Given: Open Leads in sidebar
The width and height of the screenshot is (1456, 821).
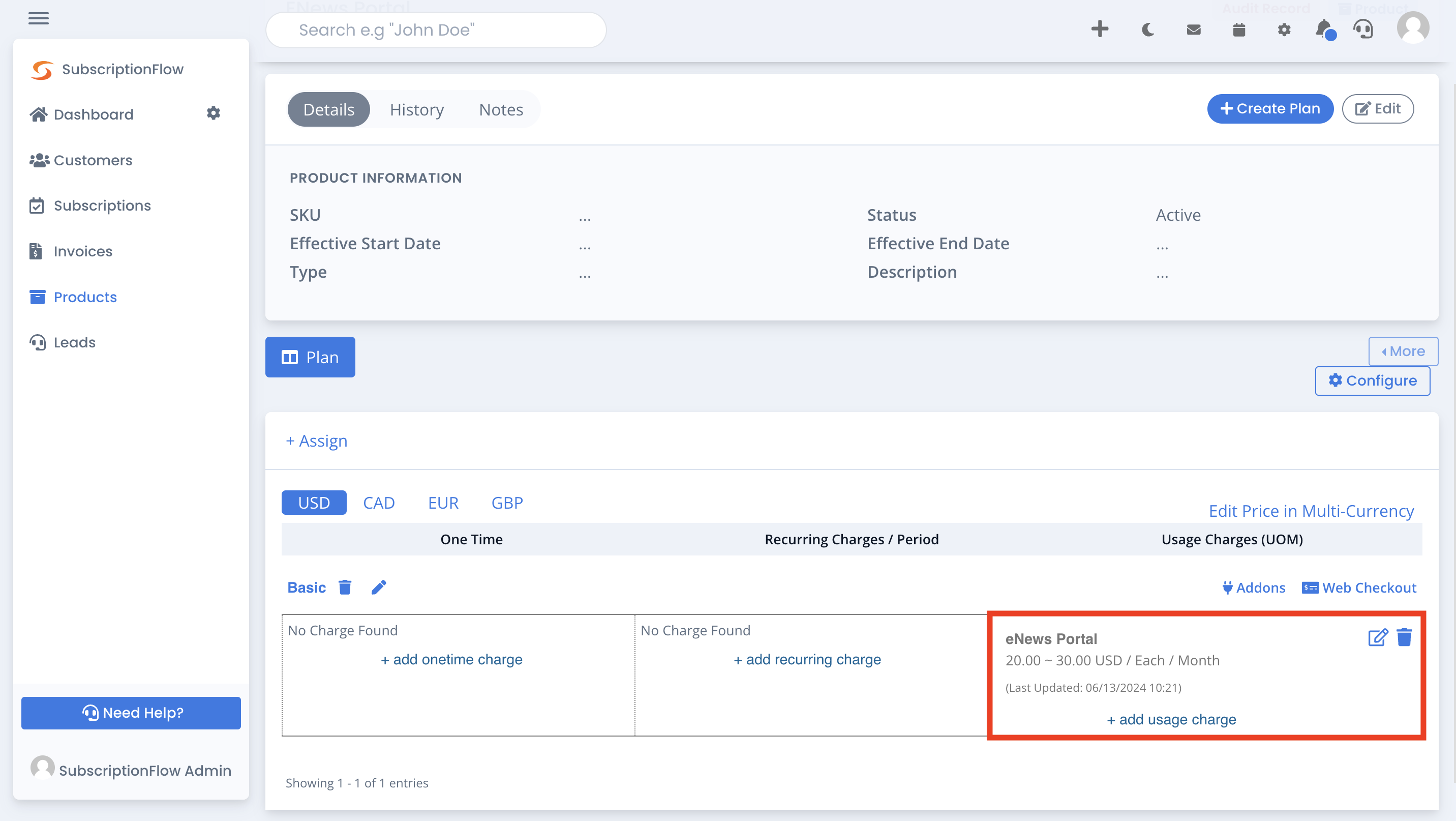Looking at the screenshot, I should (62, 342).
